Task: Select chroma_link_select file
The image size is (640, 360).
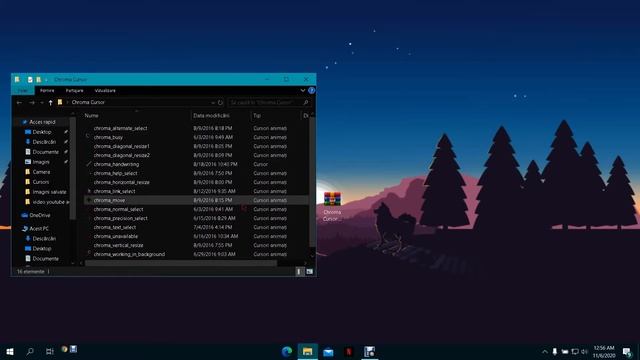Action: click(114, 191)
